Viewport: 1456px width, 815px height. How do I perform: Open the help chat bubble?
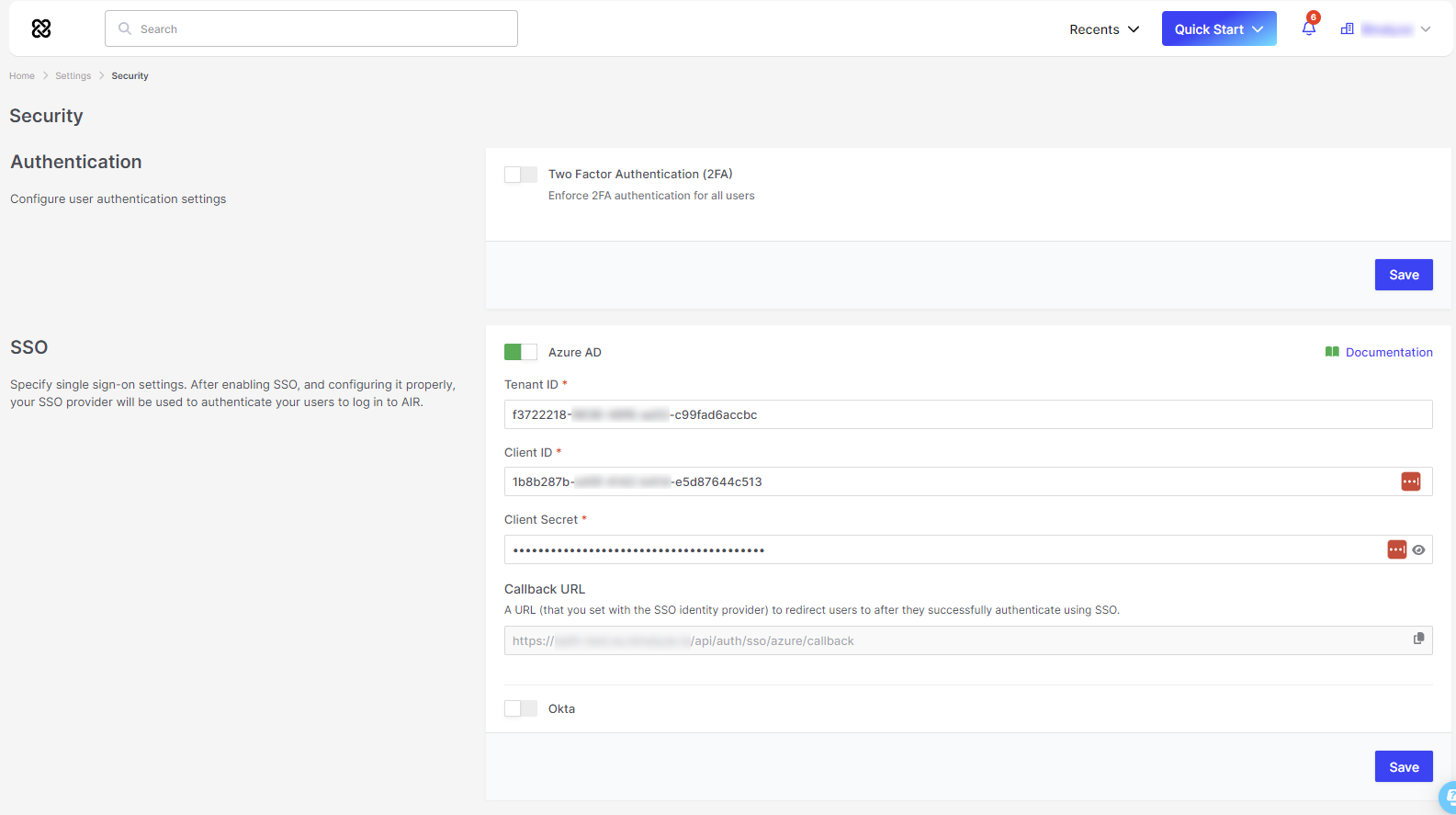click(x=1449, y=796)
